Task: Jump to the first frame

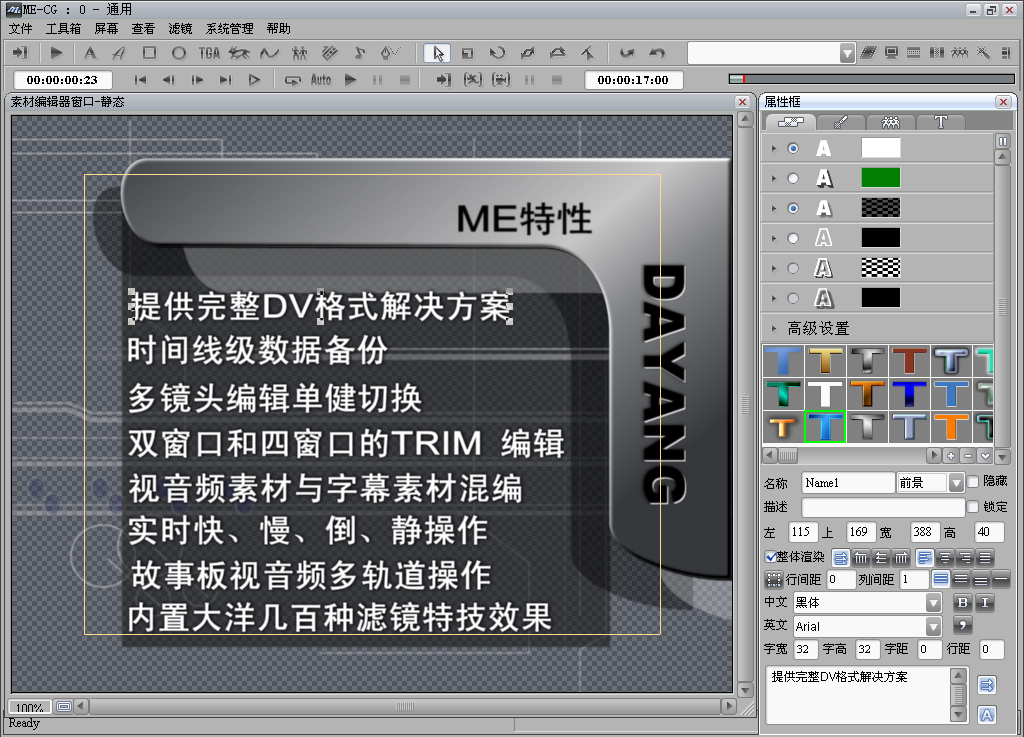Action: coord(140,80)
